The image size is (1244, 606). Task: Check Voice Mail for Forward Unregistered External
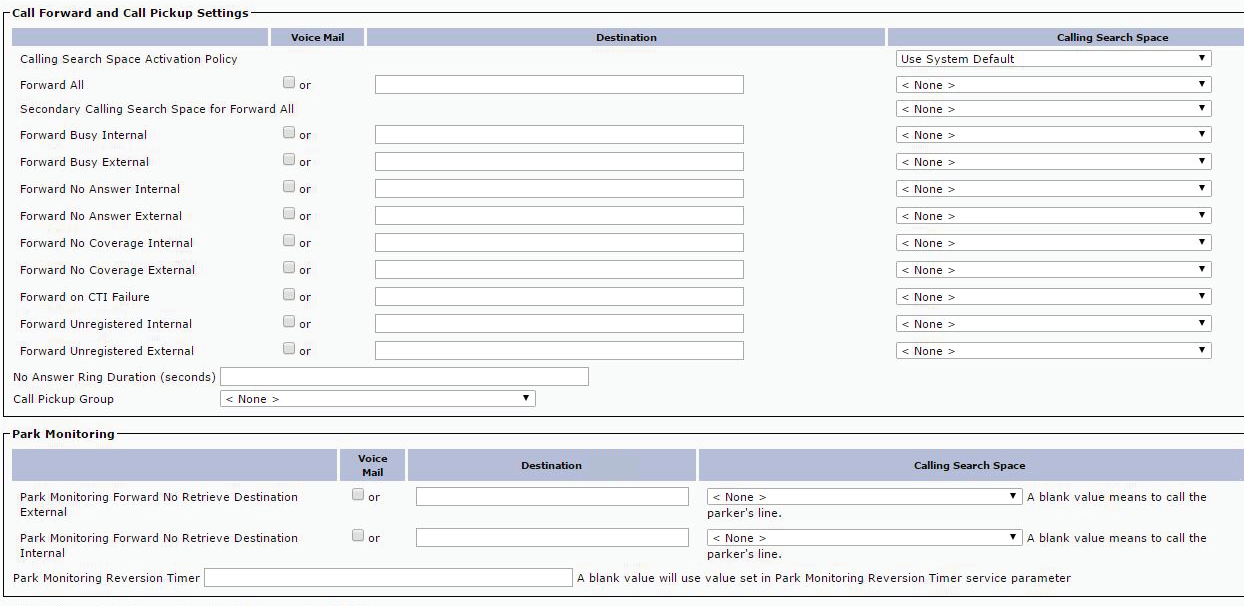point(289,349)
